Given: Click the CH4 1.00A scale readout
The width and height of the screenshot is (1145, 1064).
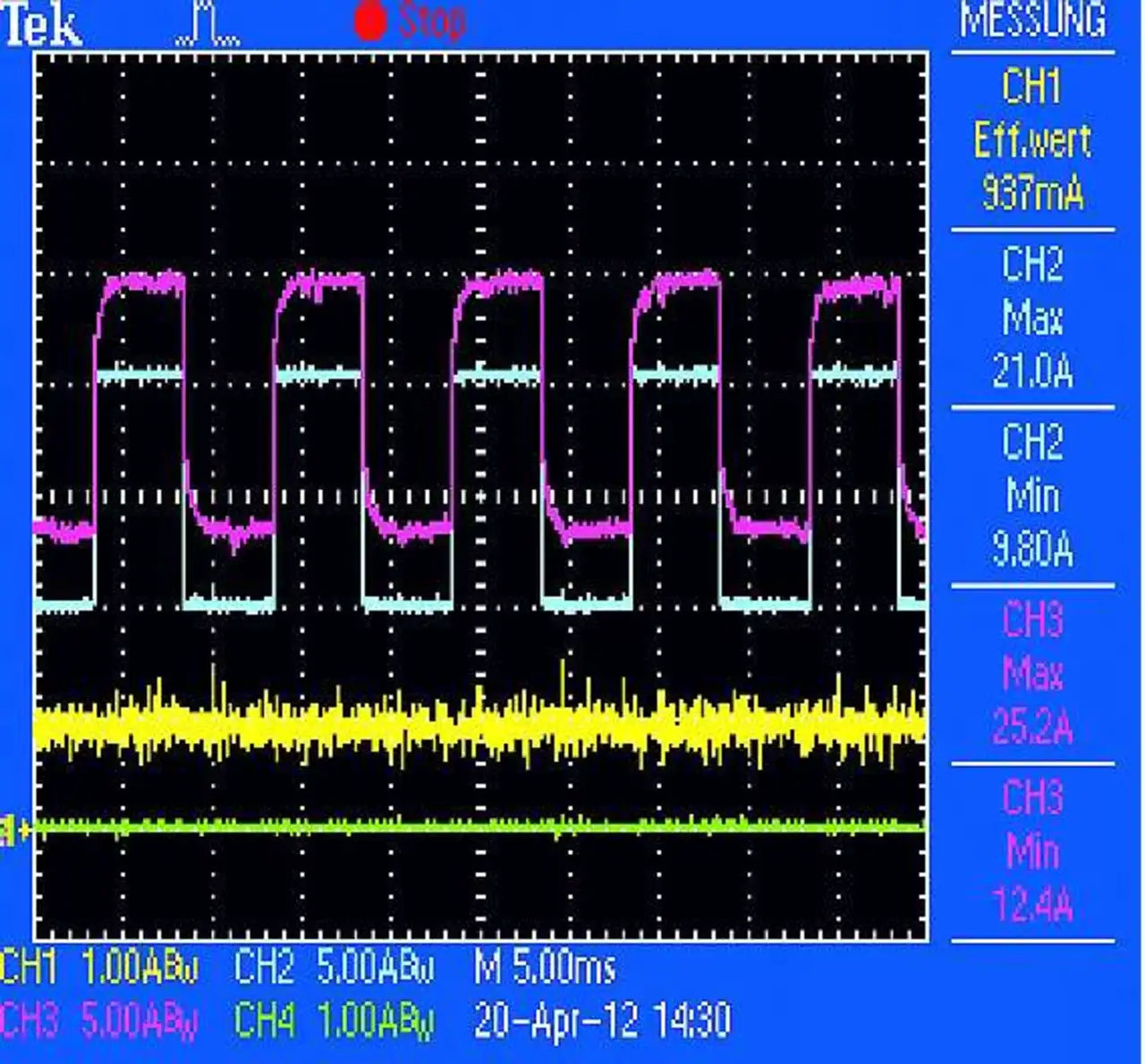Looking at the screenshot, I should click(335, 1019).
